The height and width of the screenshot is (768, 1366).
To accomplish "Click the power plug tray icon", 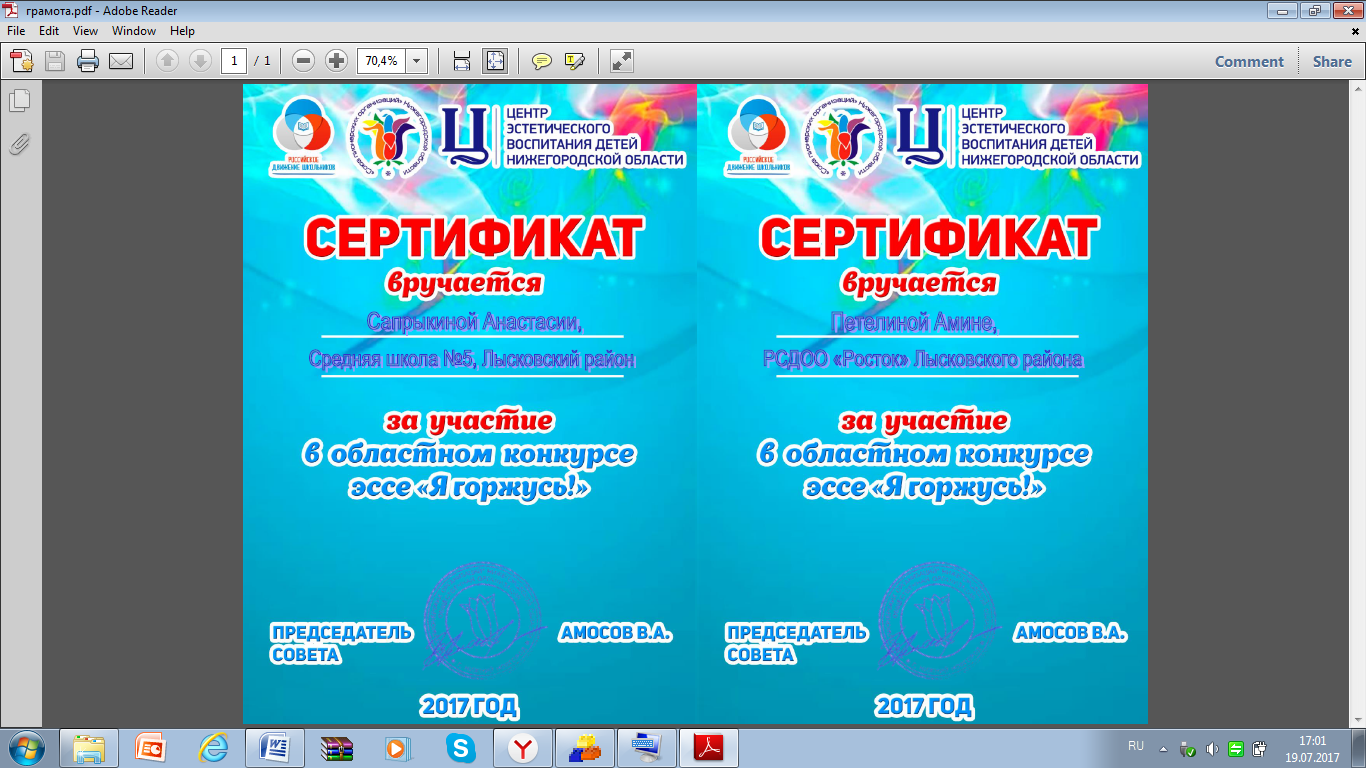I will point(1260,748).
